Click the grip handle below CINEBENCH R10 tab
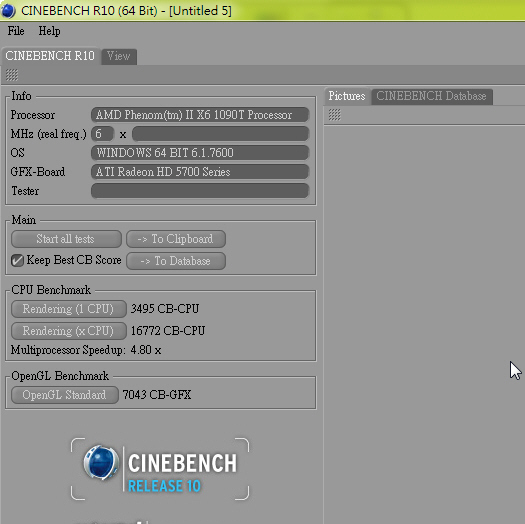 click(12, 75)
